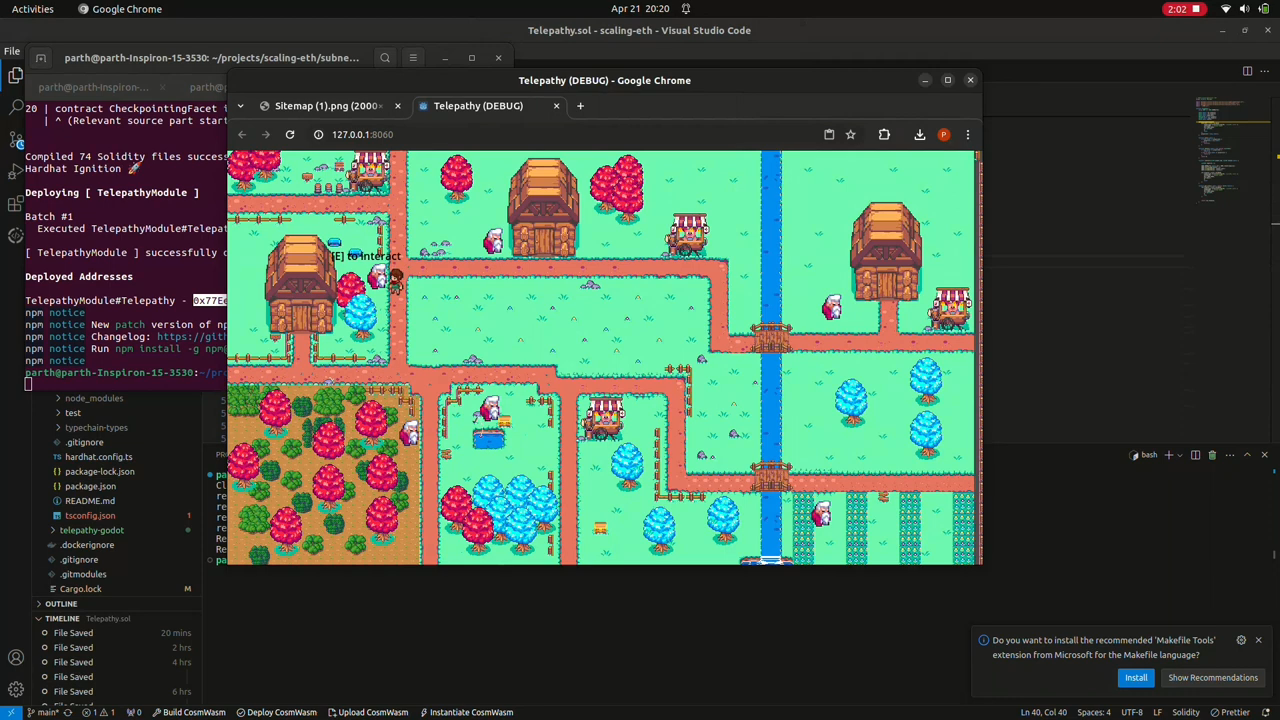Change Spaces: 4 indentation setting
The width and height of the screenshot is (1280, 720).
click(x=1094, y=713)
